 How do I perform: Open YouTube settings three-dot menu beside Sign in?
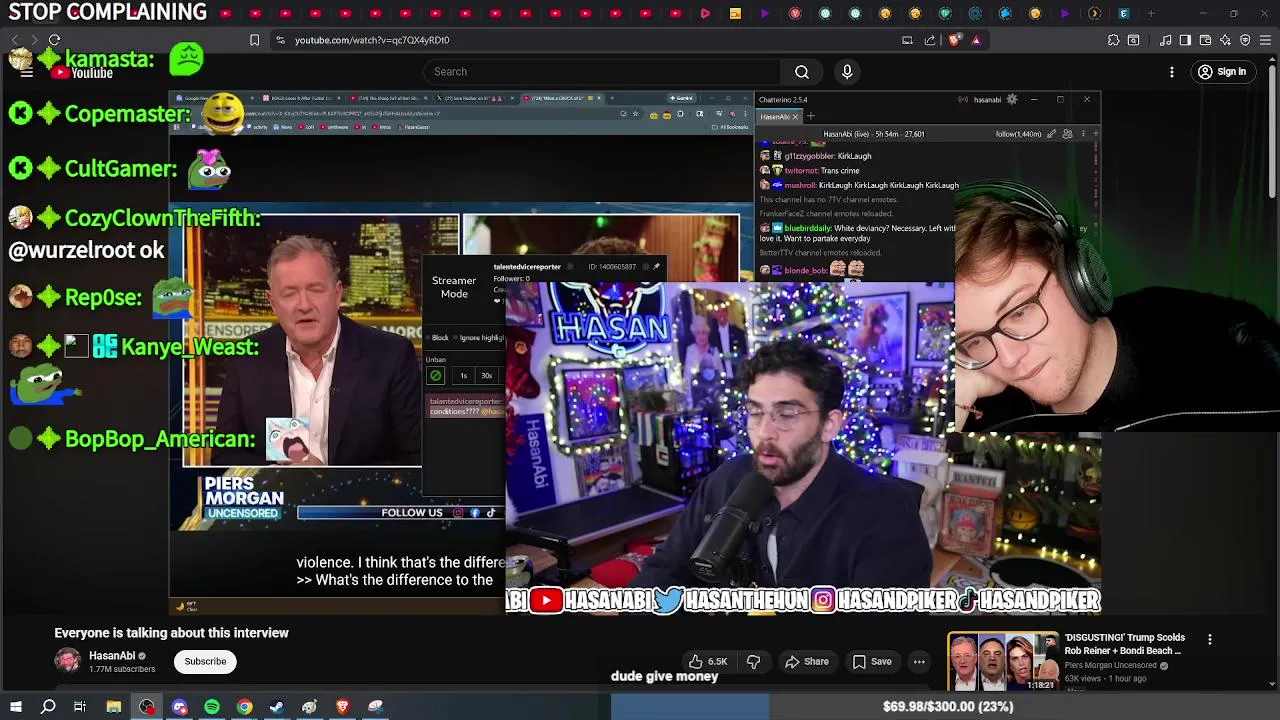[x=1172, y=72]
